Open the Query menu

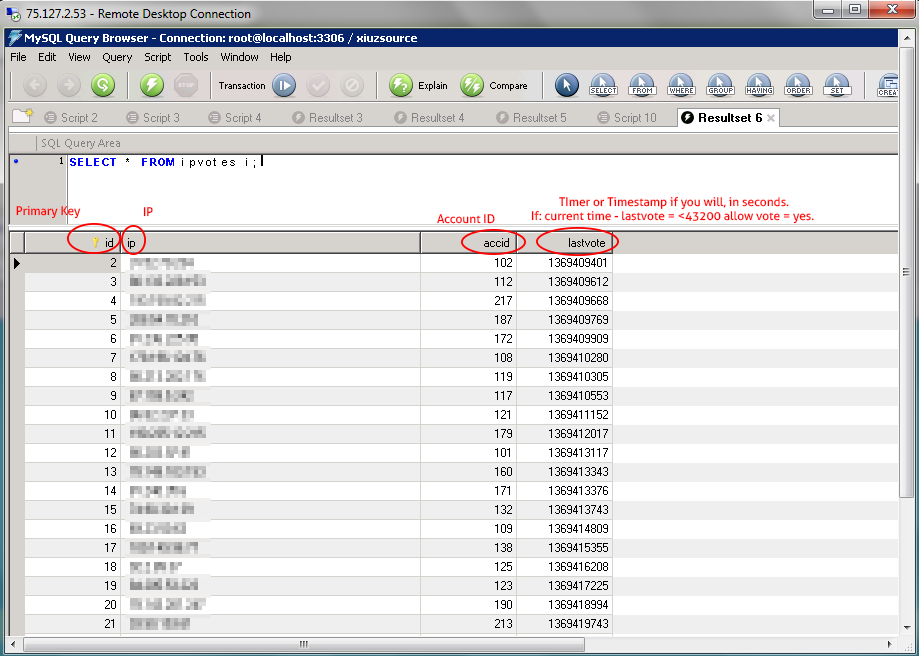(x=117, y=57)
